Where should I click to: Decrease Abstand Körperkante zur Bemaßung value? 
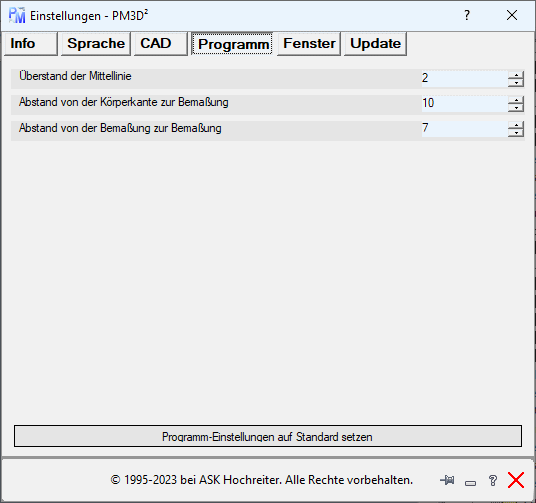(x=516, y=108)
